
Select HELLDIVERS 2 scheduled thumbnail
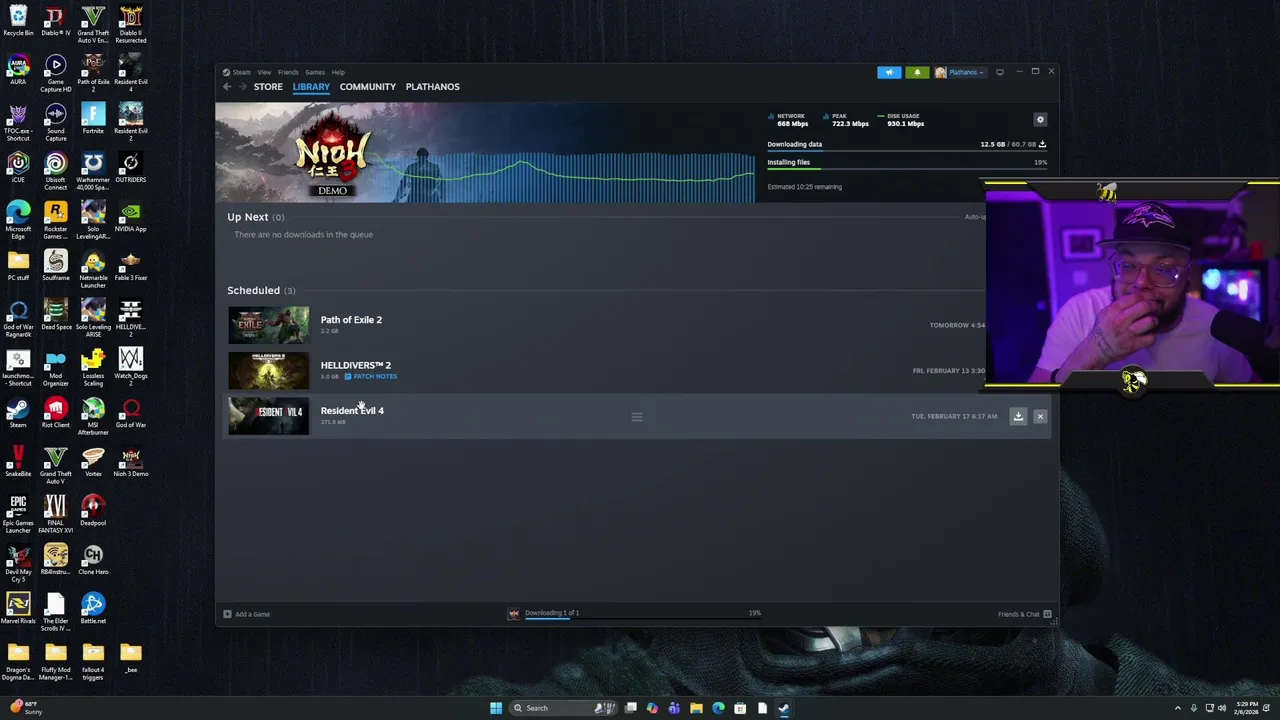(x=268, y=371)
